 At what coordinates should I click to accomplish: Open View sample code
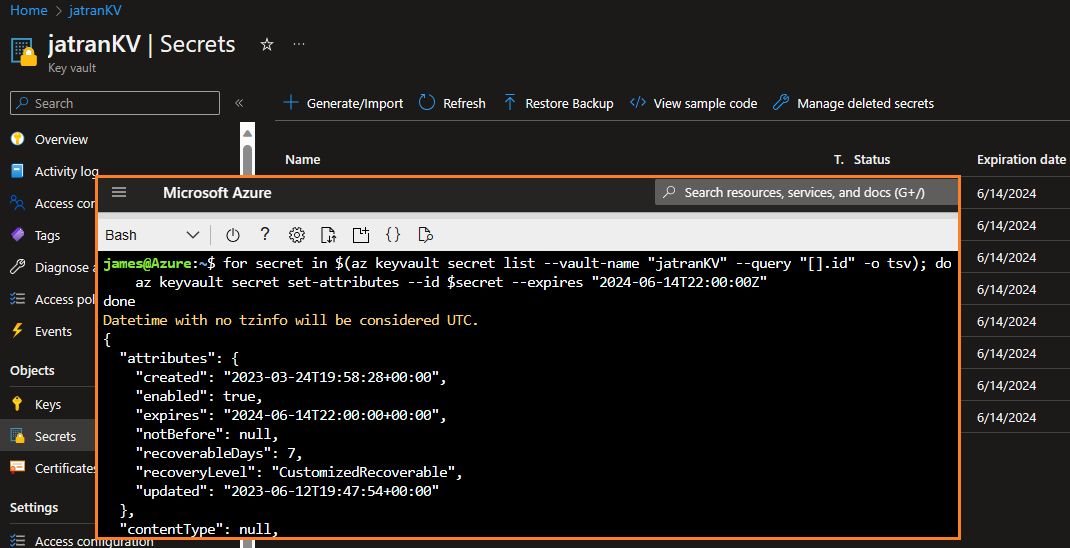[x=693, y=104]
